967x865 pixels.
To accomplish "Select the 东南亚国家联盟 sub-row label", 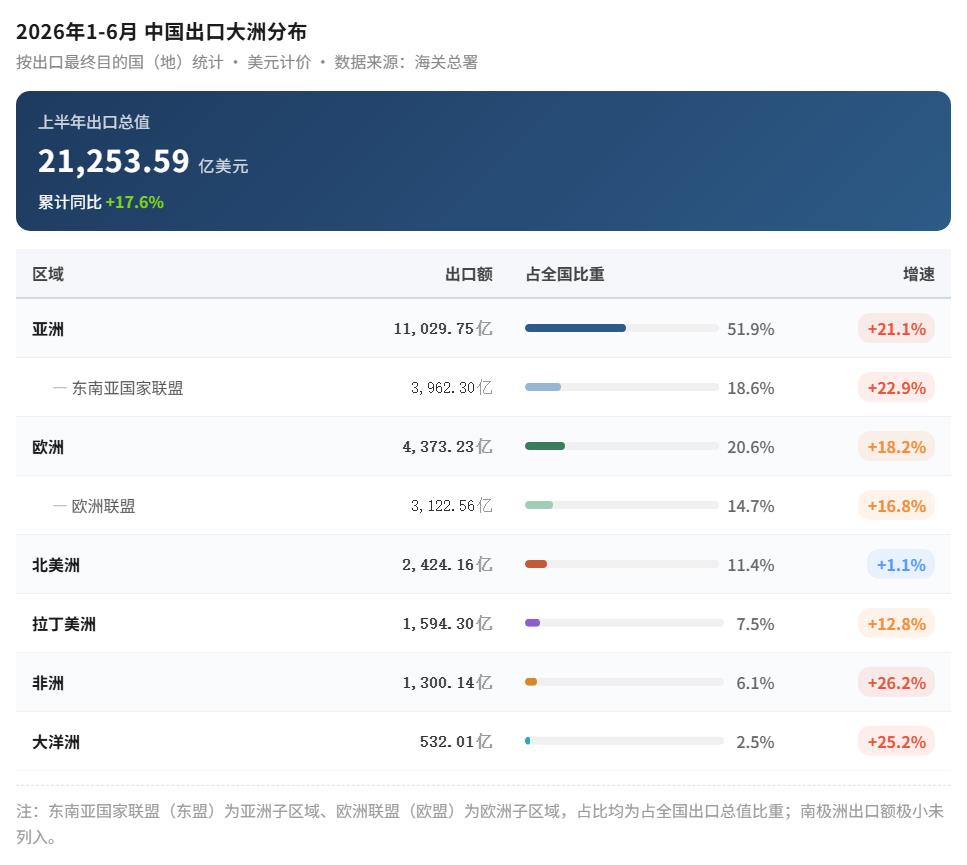I will pos(127,388).
